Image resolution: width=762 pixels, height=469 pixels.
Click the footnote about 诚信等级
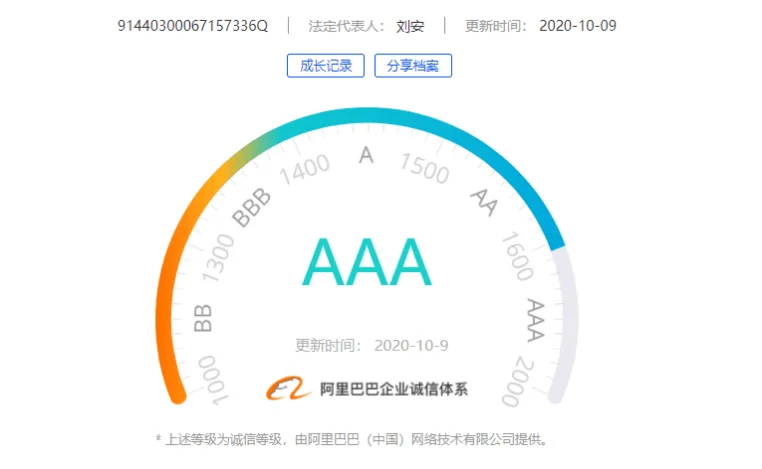tap(352, 440)
